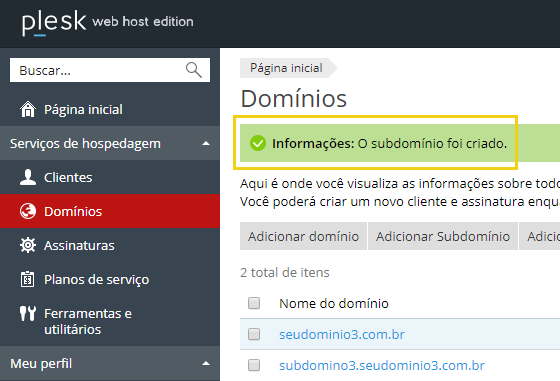The width and height of the screenshot is (560, 381).
Task: Collapse the Serviços de hospedagem section arrow
Action: click(206, 144)
